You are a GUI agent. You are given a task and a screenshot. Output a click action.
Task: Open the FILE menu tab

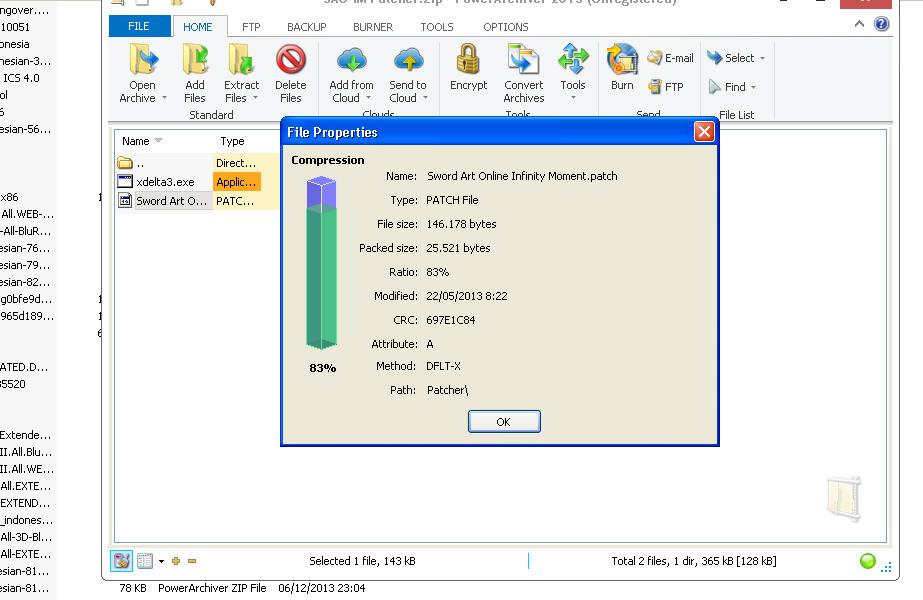[x=139, y=26]
